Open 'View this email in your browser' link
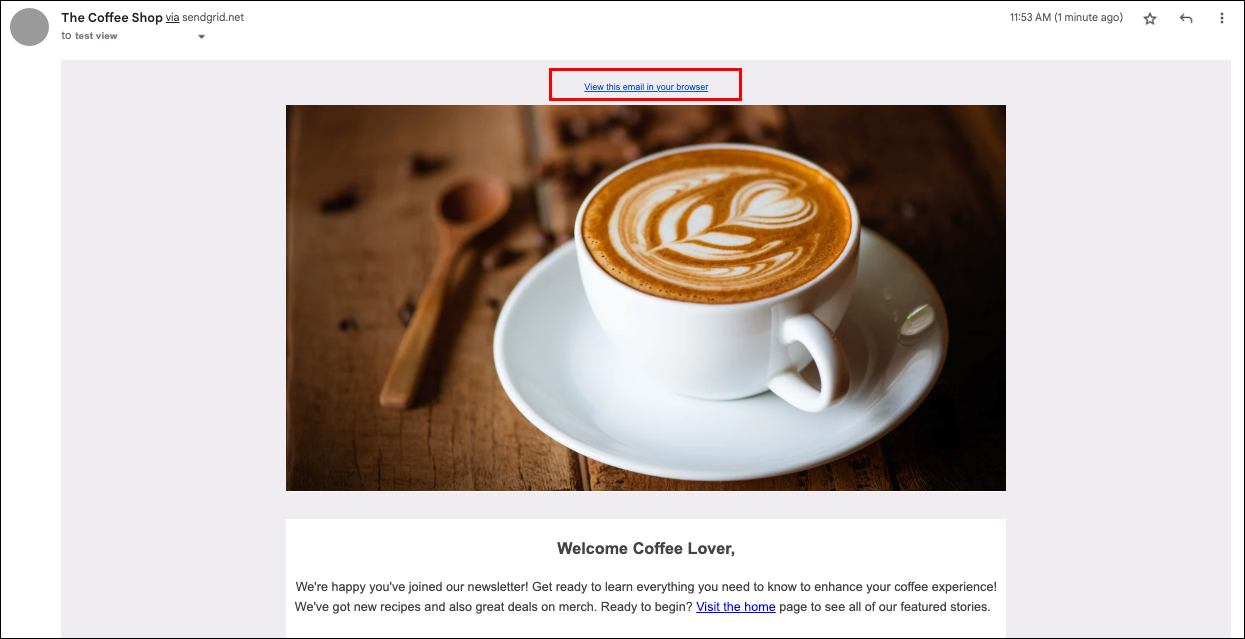 pyautogui.click(x=646, y=87)
